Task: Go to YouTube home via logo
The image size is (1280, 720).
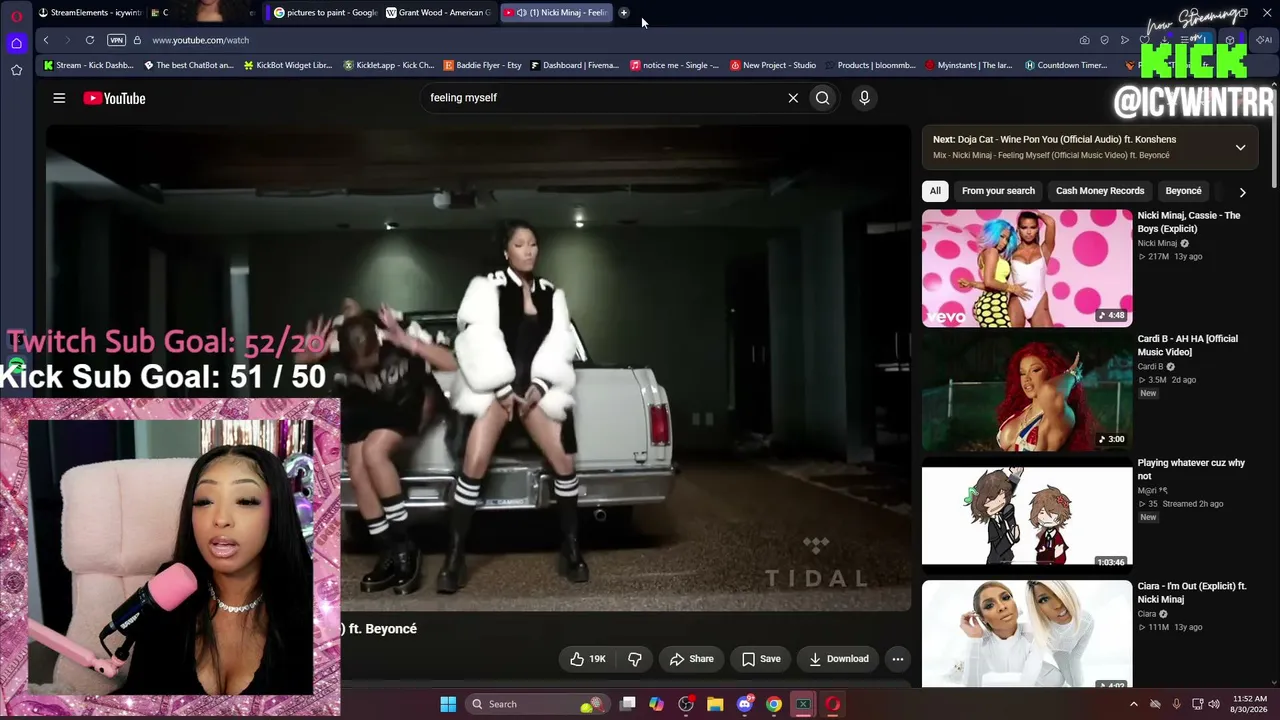Action: click(114, 98)
